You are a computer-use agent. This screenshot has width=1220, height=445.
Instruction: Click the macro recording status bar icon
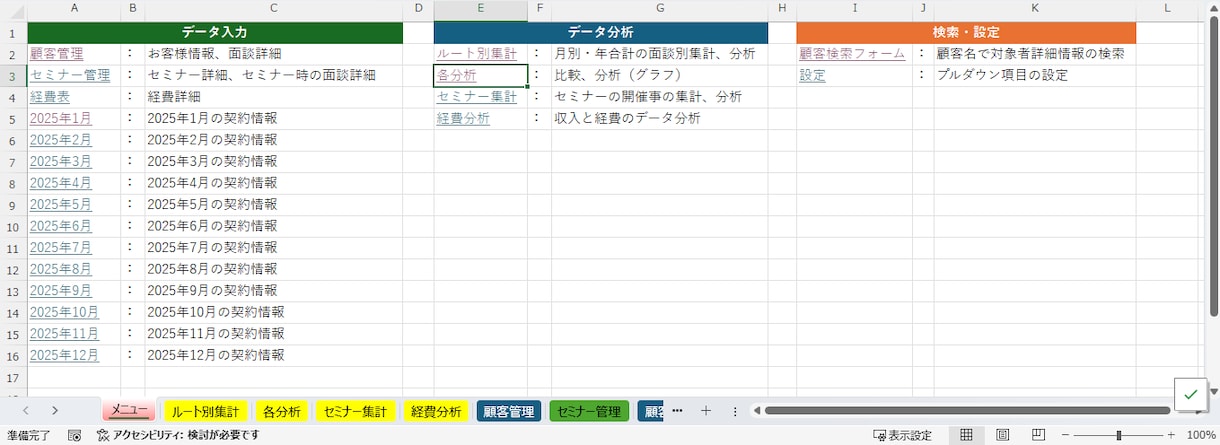click(75, 435)
